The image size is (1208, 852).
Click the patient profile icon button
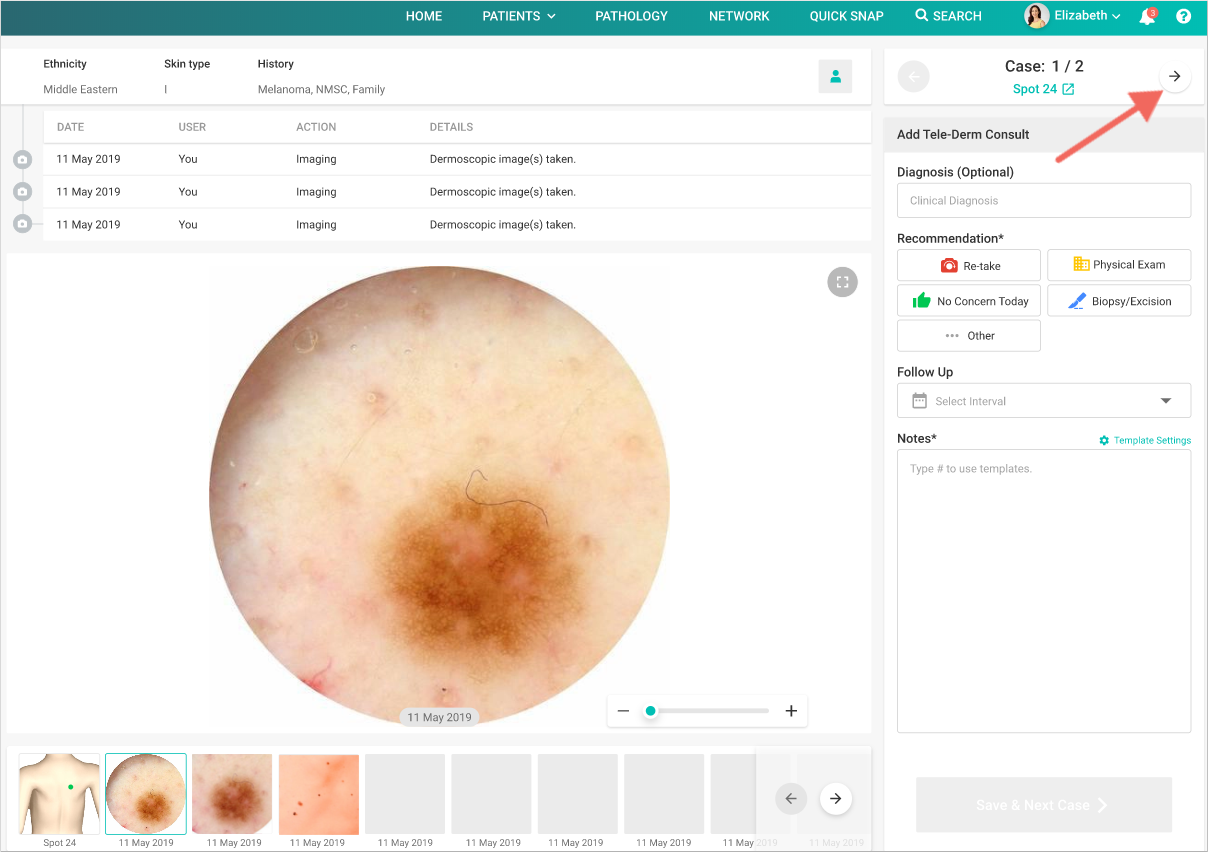tap(835, 76)
